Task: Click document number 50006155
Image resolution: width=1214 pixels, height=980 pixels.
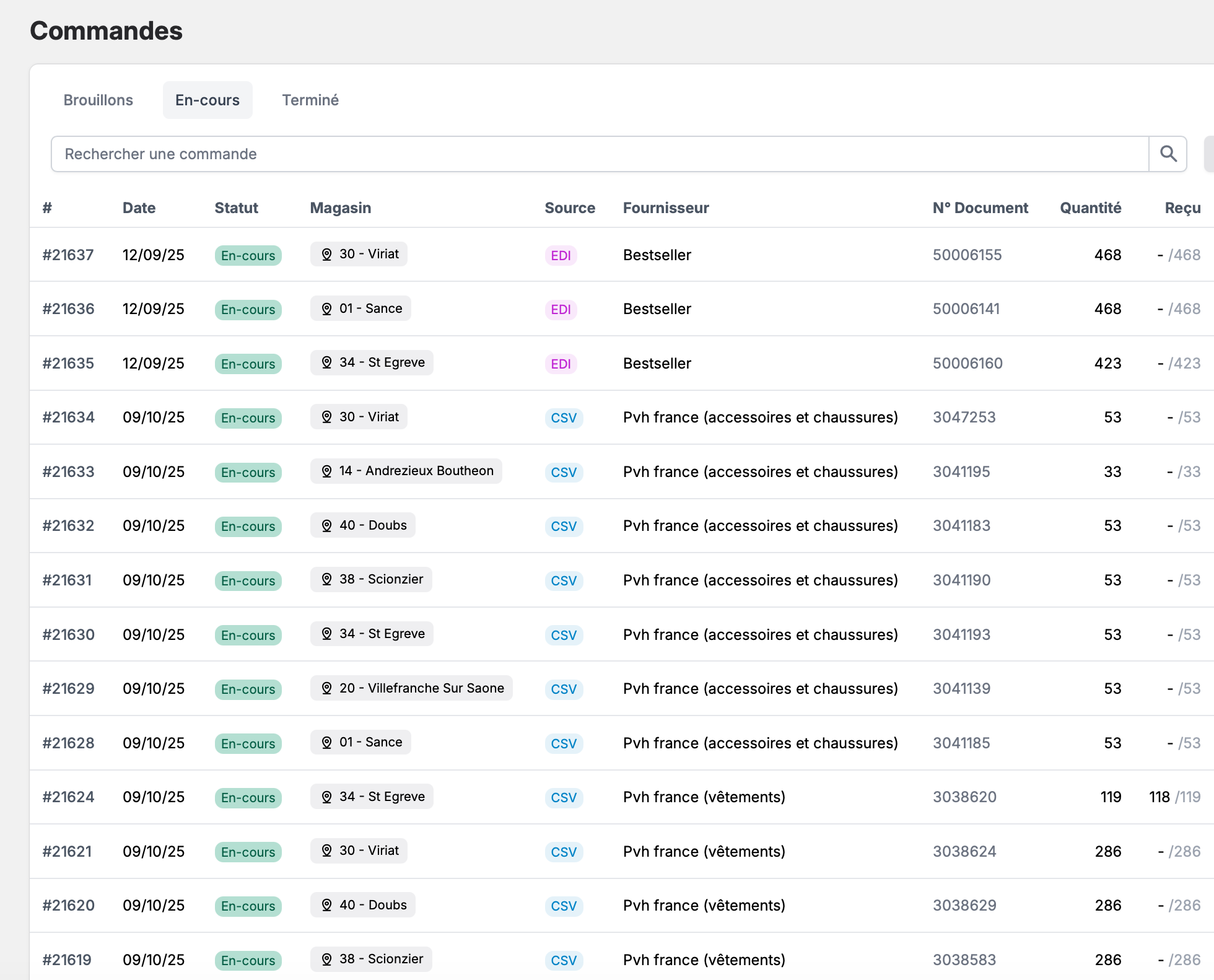Action: [x=967, y=255]
